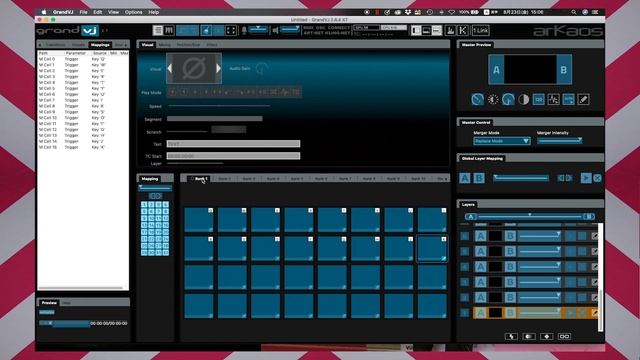Image resolution: width=640 pixels, height=360 pixels.
Task: Click the Merger Intensity slider
Action: point(560,141)
